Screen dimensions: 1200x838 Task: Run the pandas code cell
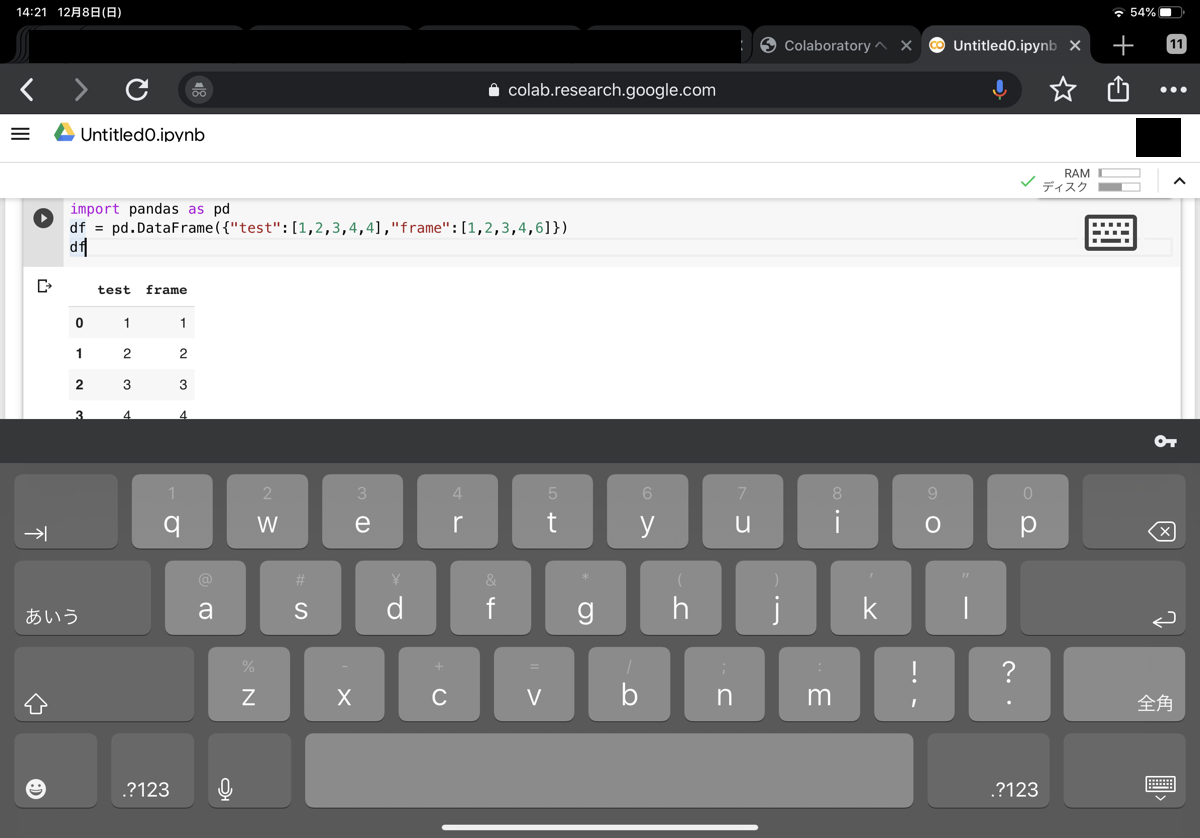[x=41, y=217]
